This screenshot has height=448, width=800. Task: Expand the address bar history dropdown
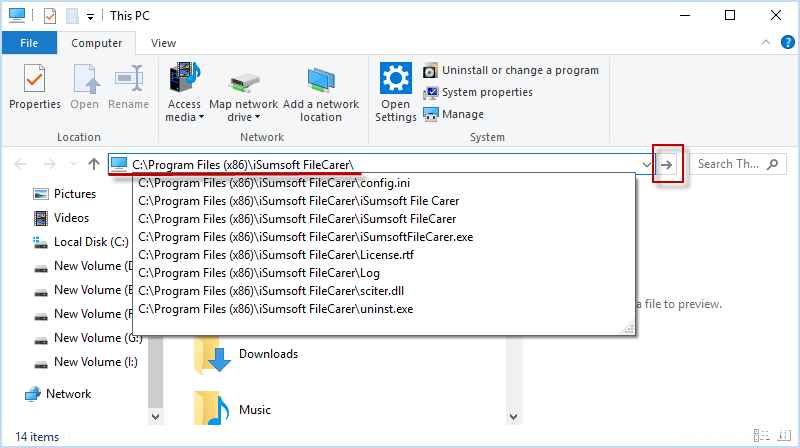pyautogui.click(x=645, y=164)
